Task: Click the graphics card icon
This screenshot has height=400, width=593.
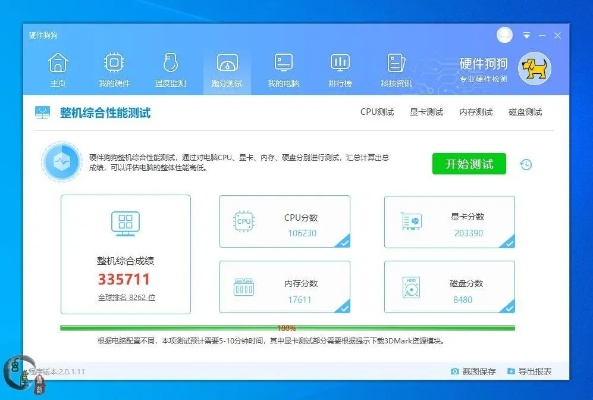Action: (x=411, y=221)
